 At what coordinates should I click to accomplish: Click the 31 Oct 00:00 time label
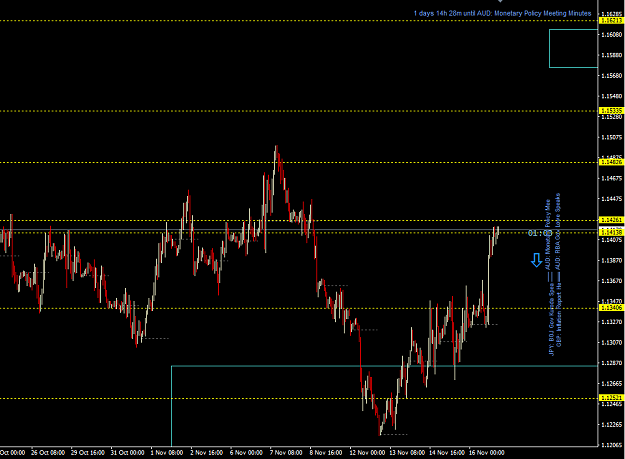pos(128,453)
